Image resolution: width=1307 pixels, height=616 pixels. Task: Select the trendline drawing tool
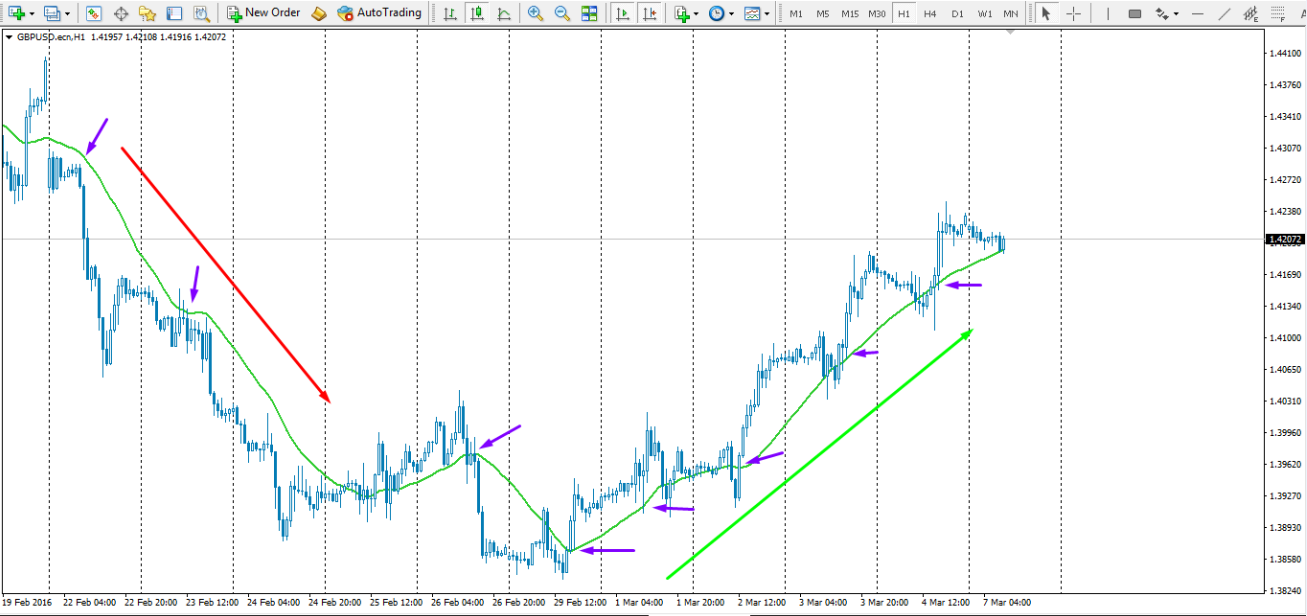[x=1225, y=13]
